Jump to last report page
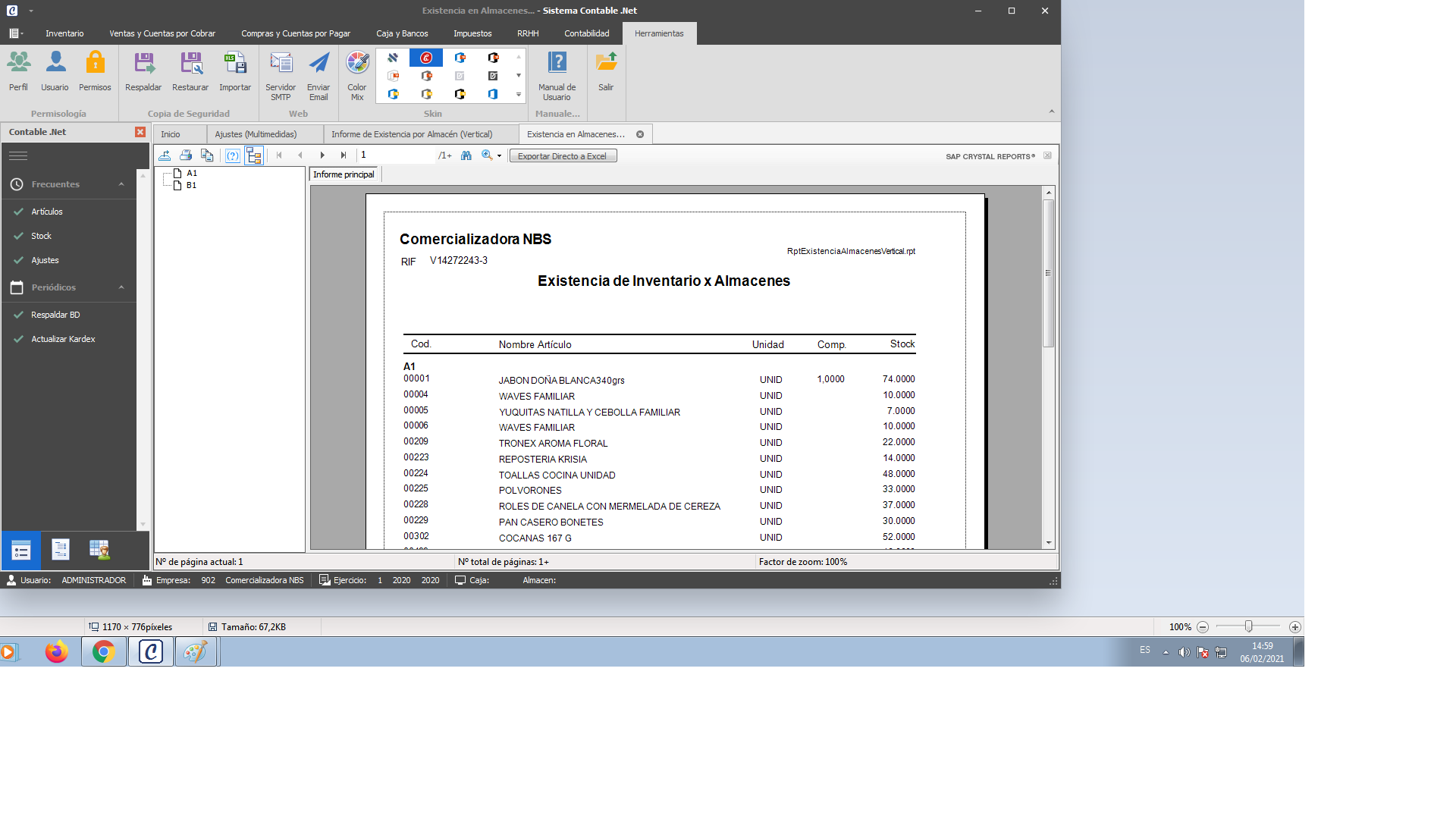This screenshot has height=819, width=1456. point(344,155)
